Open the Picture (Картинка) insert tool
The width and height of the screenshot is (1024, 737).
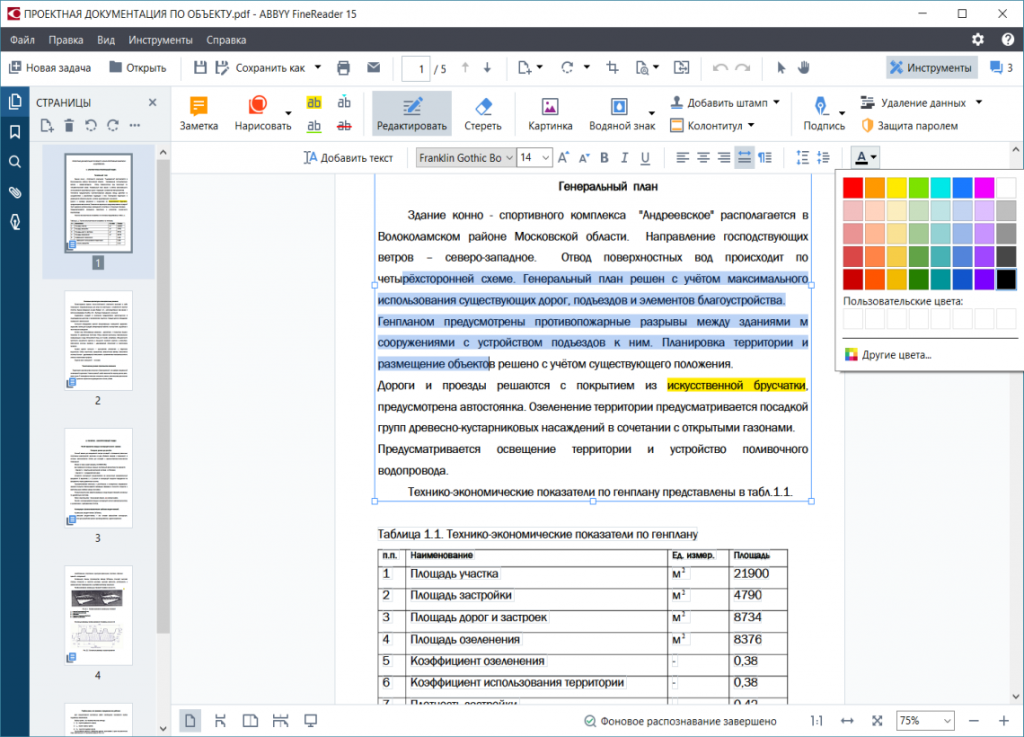pyautogui.click(x=550, y=114)
